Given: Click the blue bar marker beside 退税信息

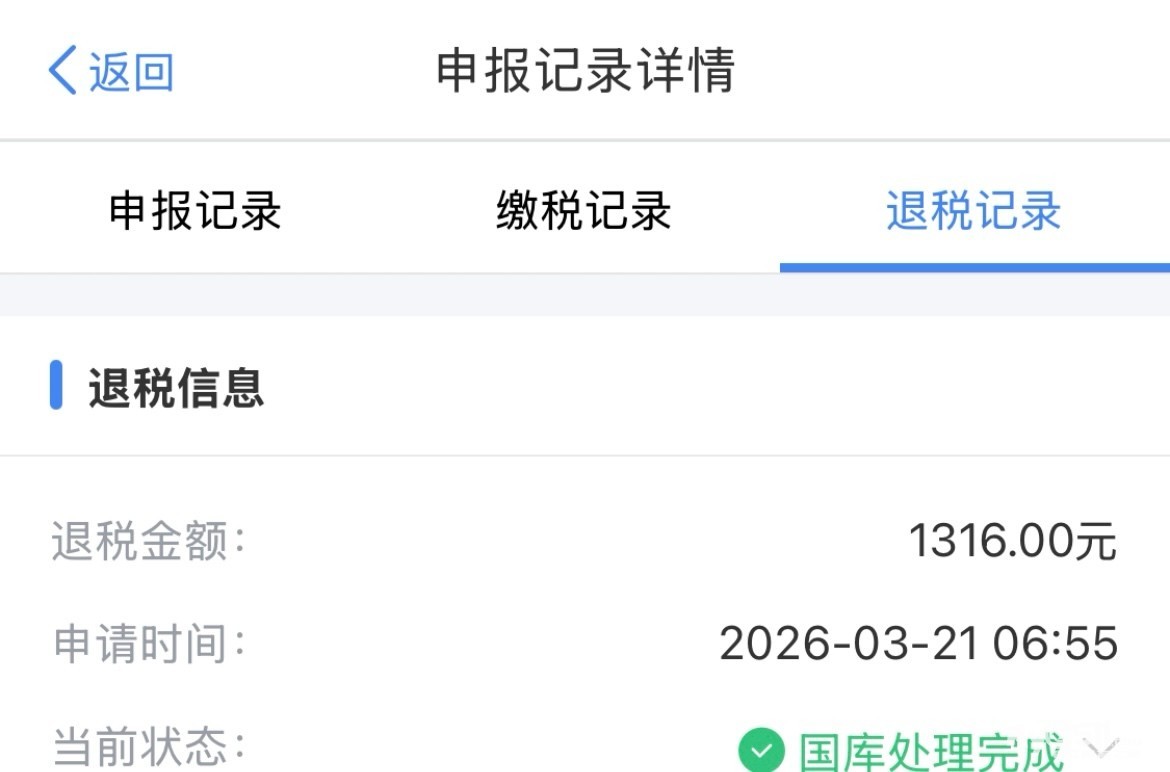Looking at the screenshot, I should (x=56, y=385).
